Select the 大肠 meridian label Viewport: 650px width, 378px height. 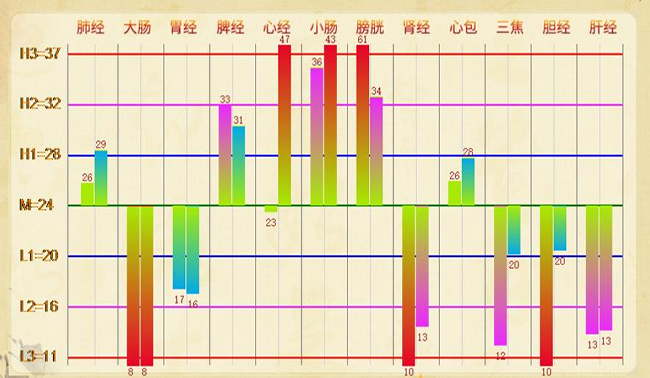(x=137, y=27)
